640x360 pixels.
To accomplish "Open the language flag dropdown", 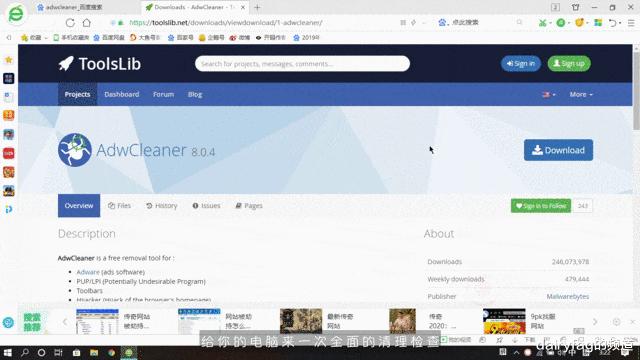I will 548,94.
